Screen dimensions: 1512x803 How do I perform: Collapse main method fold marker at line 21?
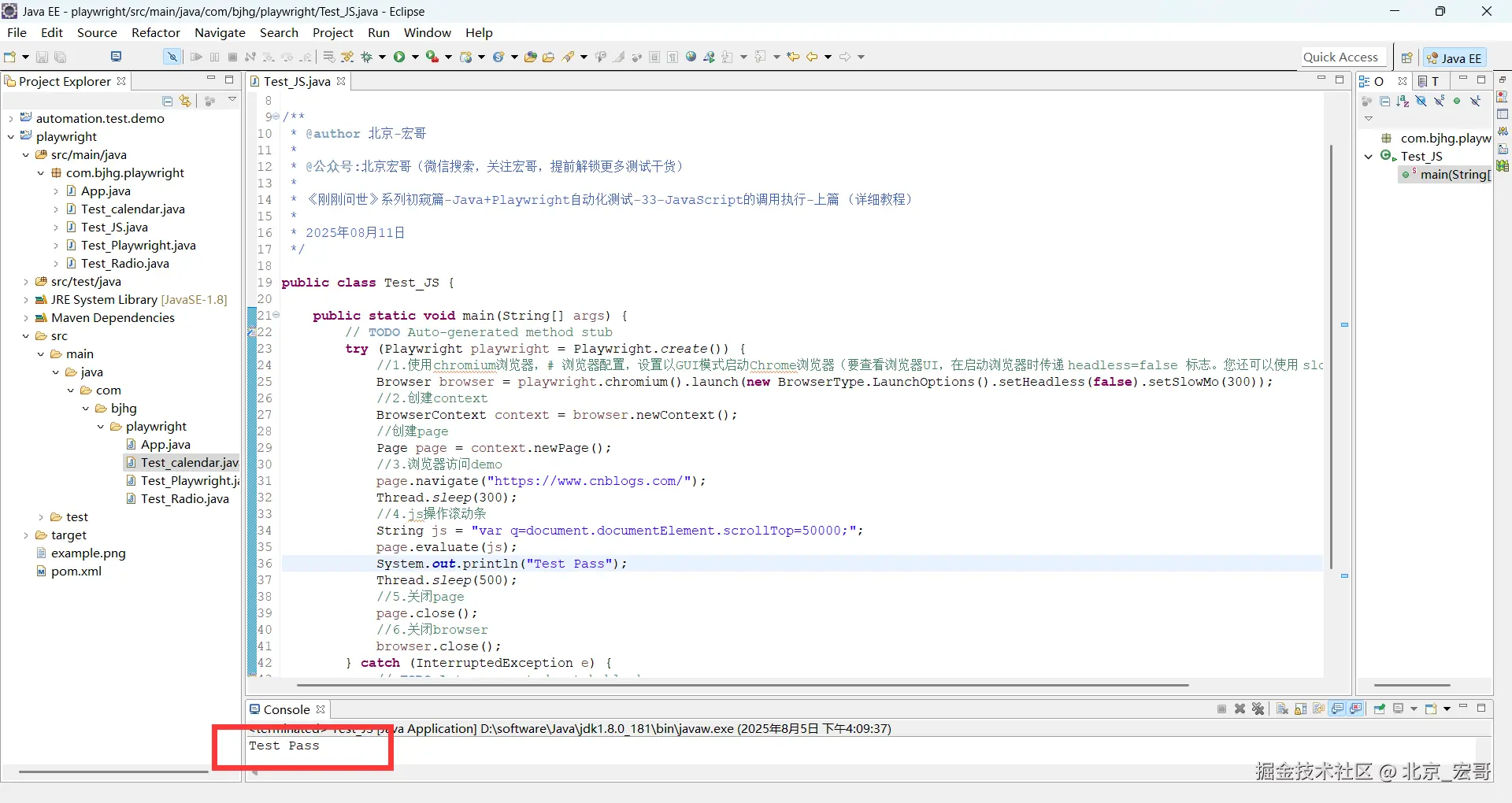click(x=276, y=315)
